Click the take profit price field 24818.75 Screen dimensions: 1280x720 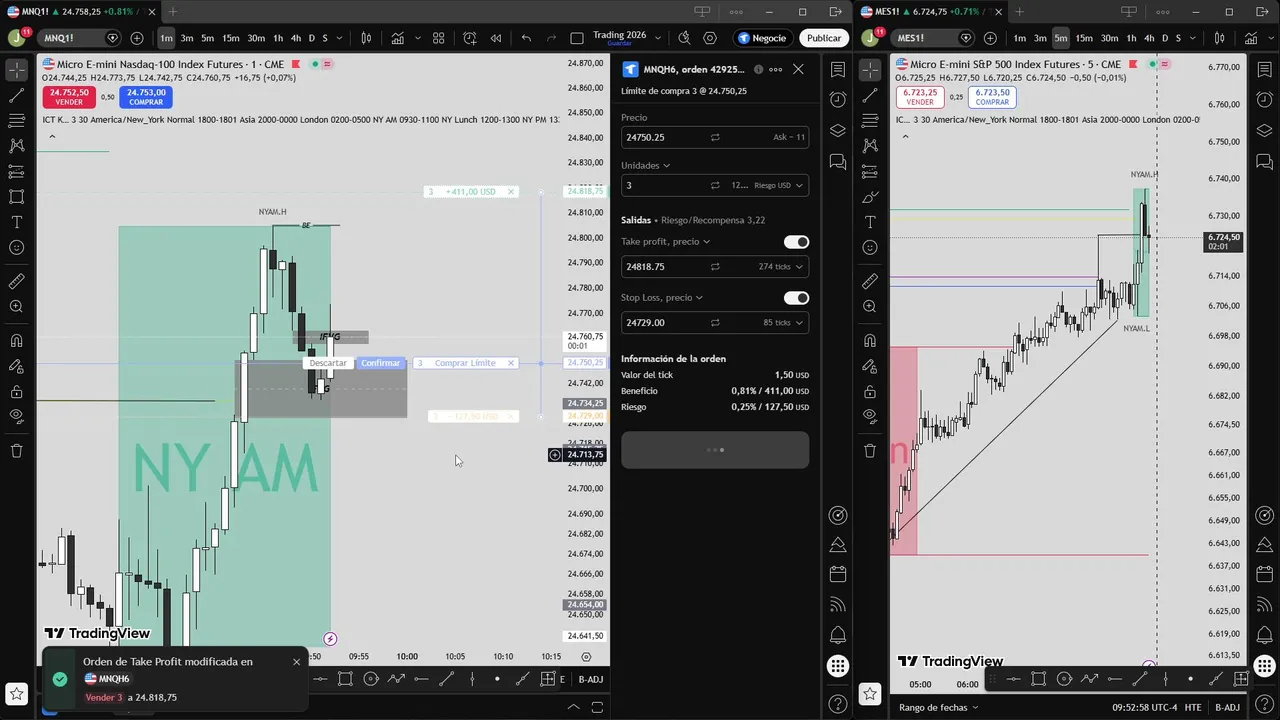714,267
